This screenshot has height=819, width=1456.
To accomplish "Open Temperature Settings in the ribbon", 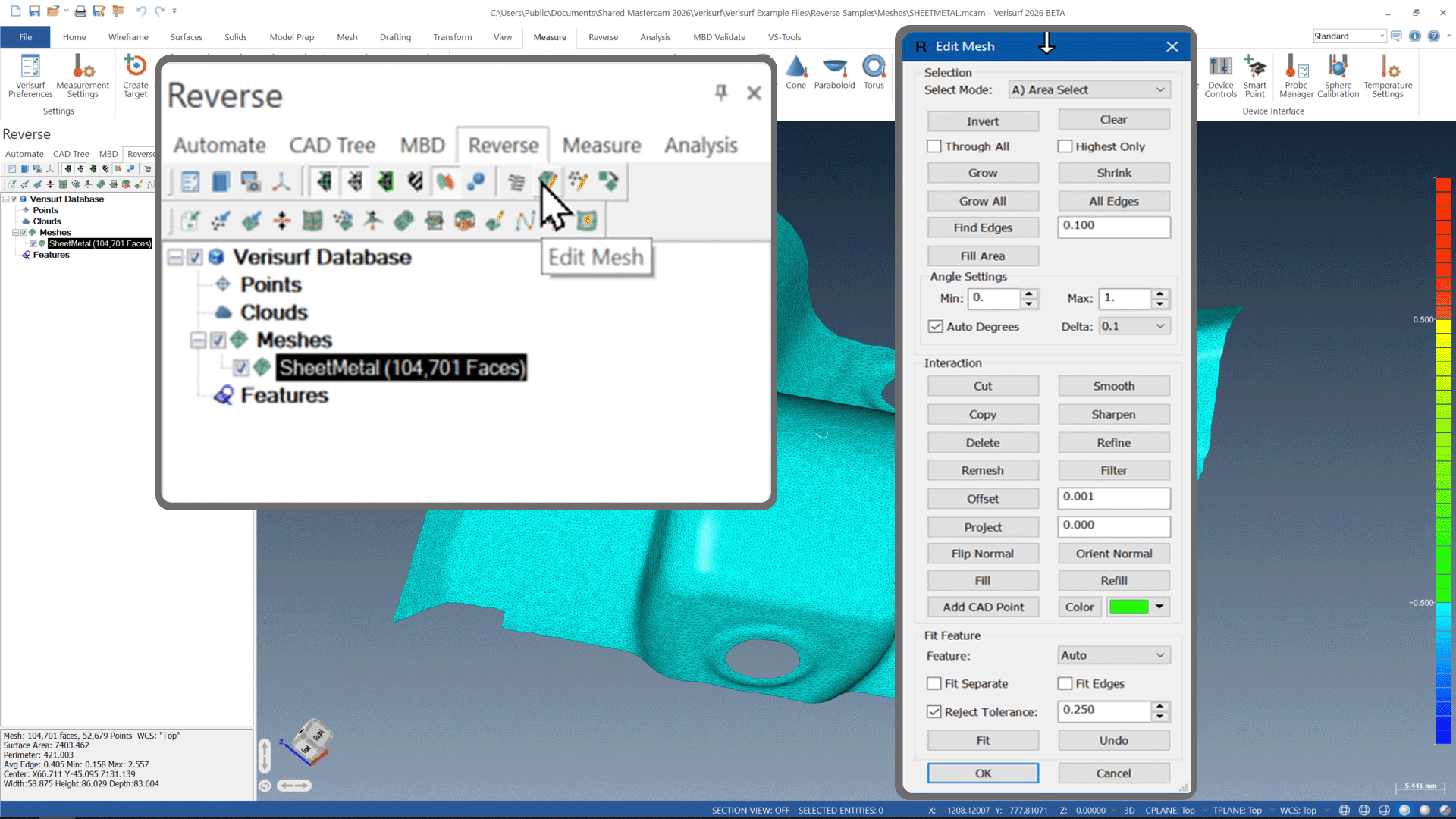I will [x=1388, y=76].
